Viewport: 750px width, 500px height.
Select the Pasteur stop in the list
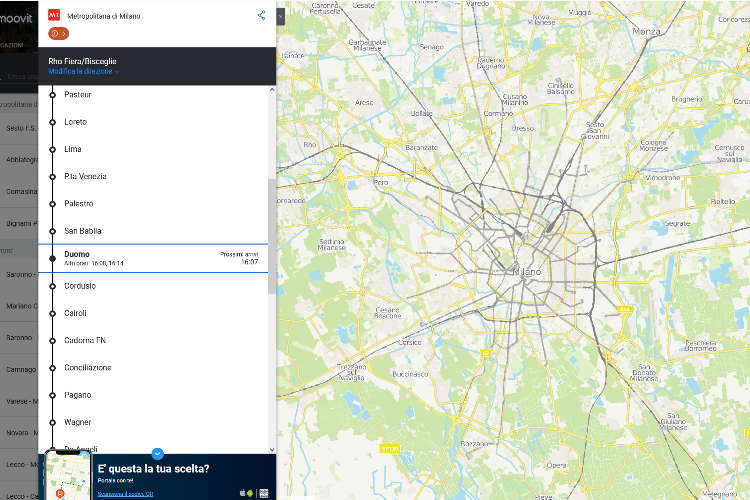tap(78, 94)
